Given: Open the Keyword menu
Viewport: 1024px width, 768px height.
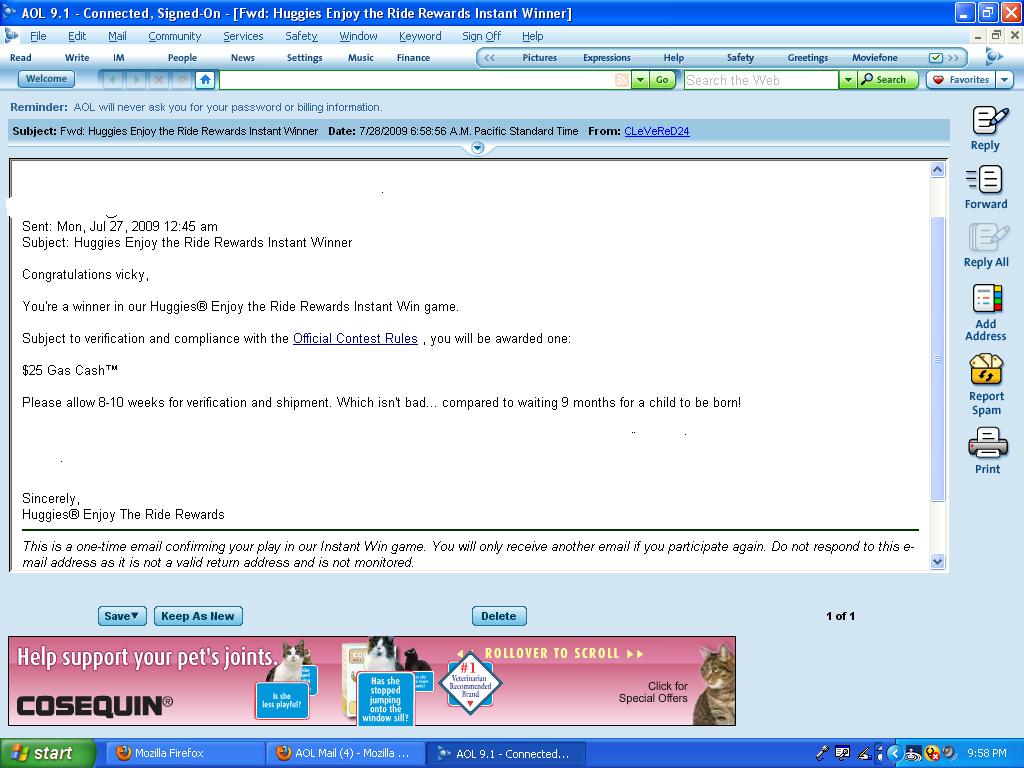Looking at the screenshot, I should tap(420, 36).
